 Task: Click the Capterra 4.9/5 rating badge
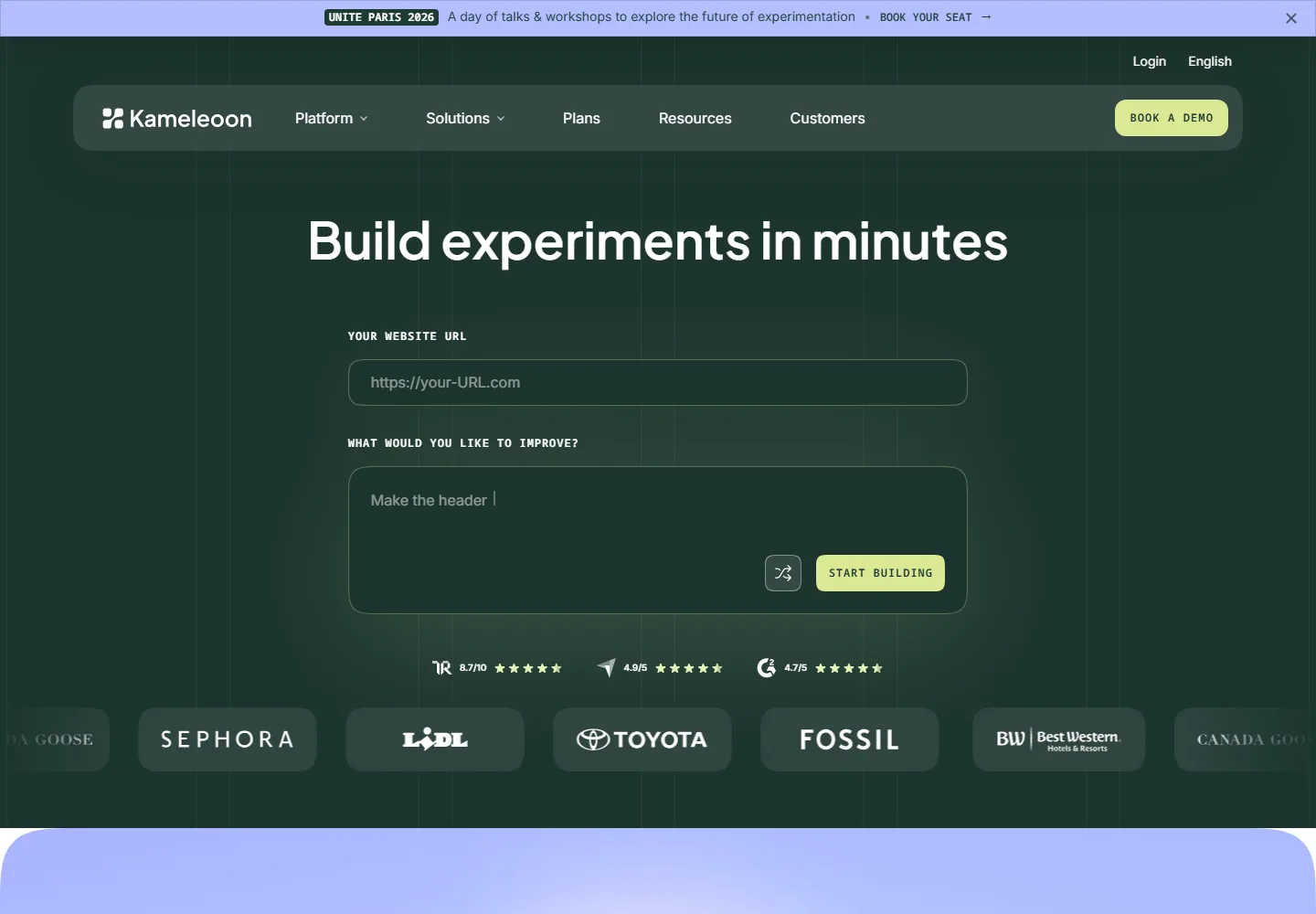660,668
